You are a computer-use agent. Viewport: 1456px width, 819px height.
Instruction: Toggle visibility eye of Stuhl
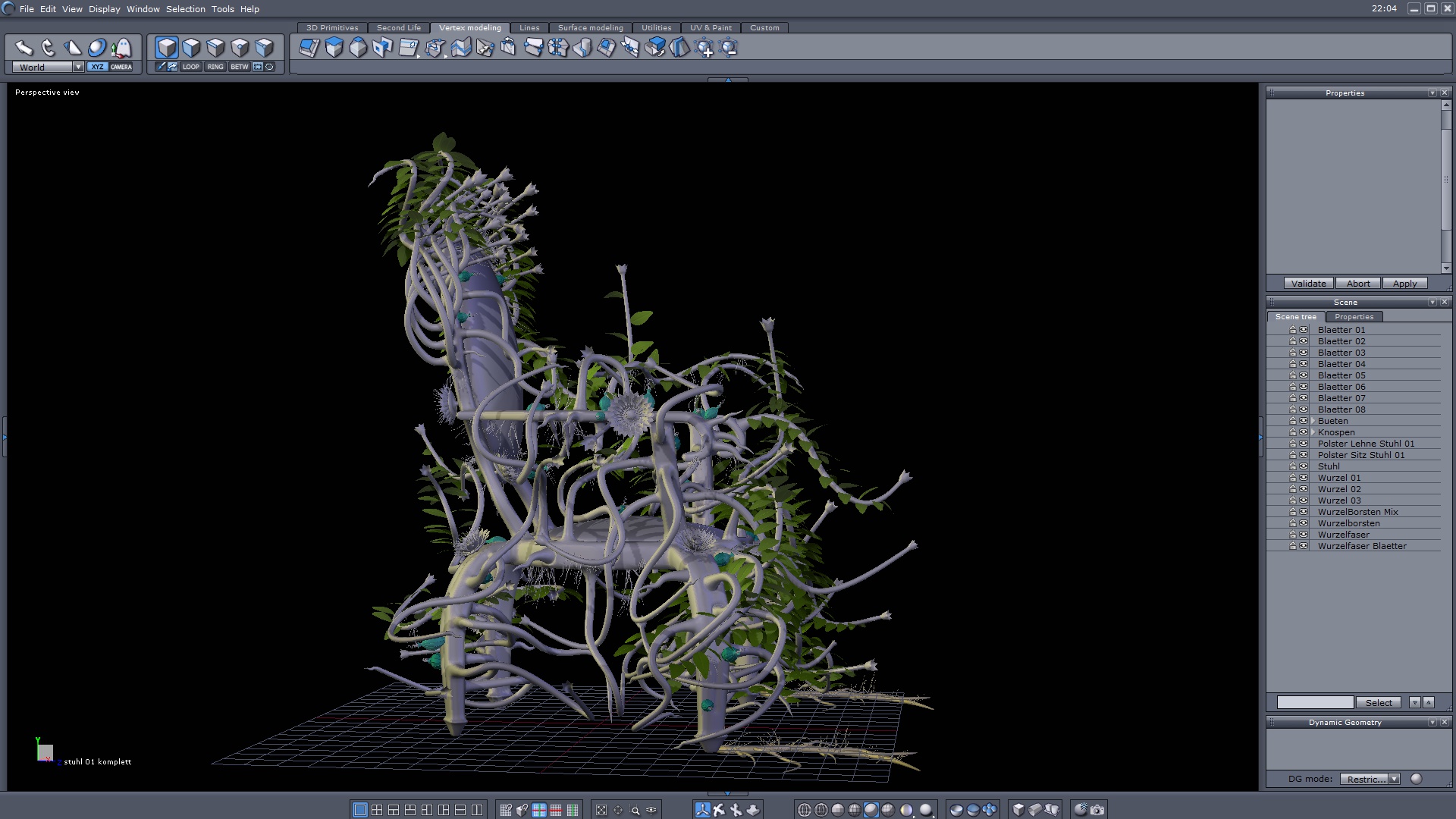tap(1304, 466)
